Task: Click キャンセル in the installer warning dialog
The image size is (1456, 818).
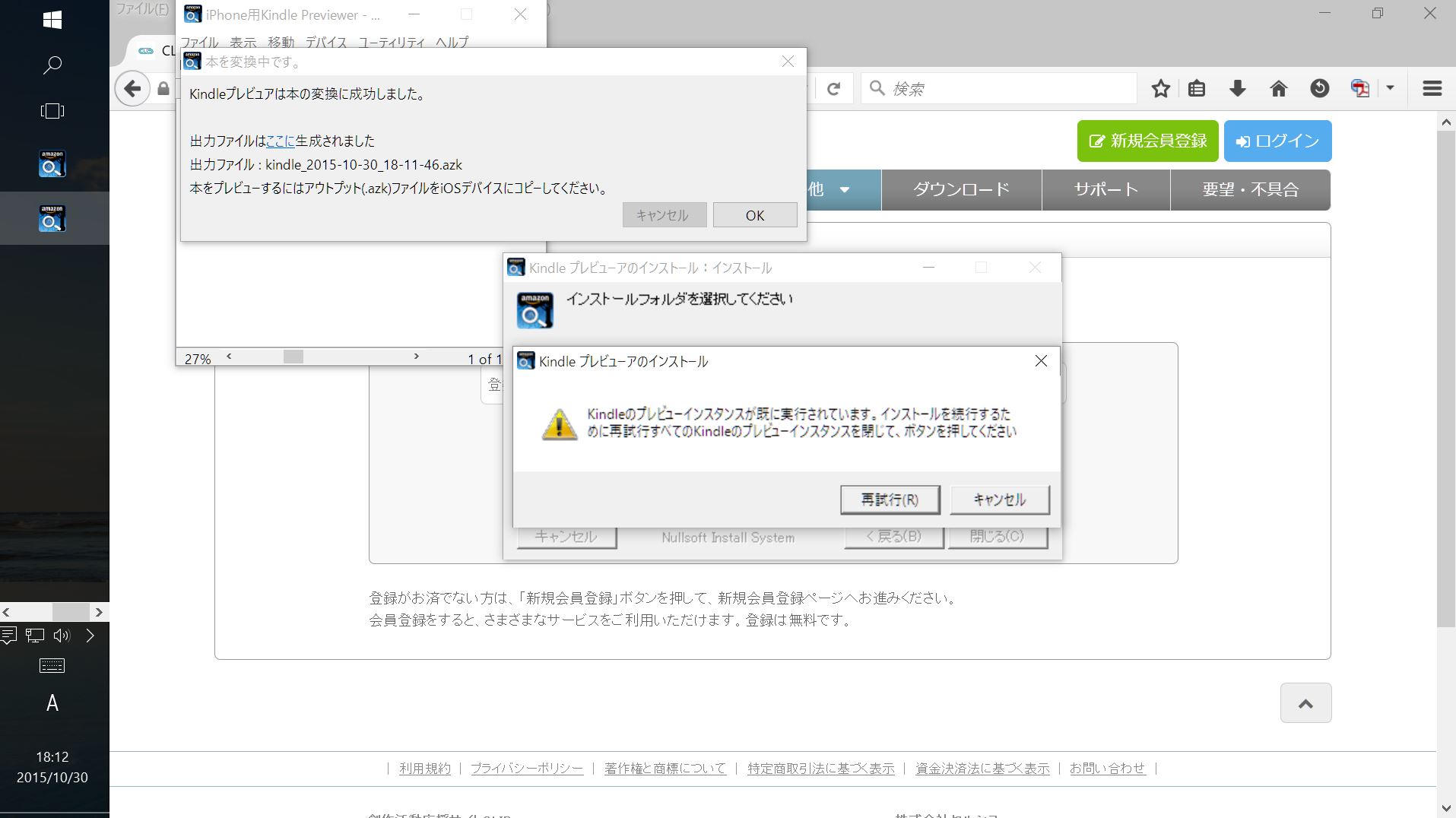Action: point(1000,499)
